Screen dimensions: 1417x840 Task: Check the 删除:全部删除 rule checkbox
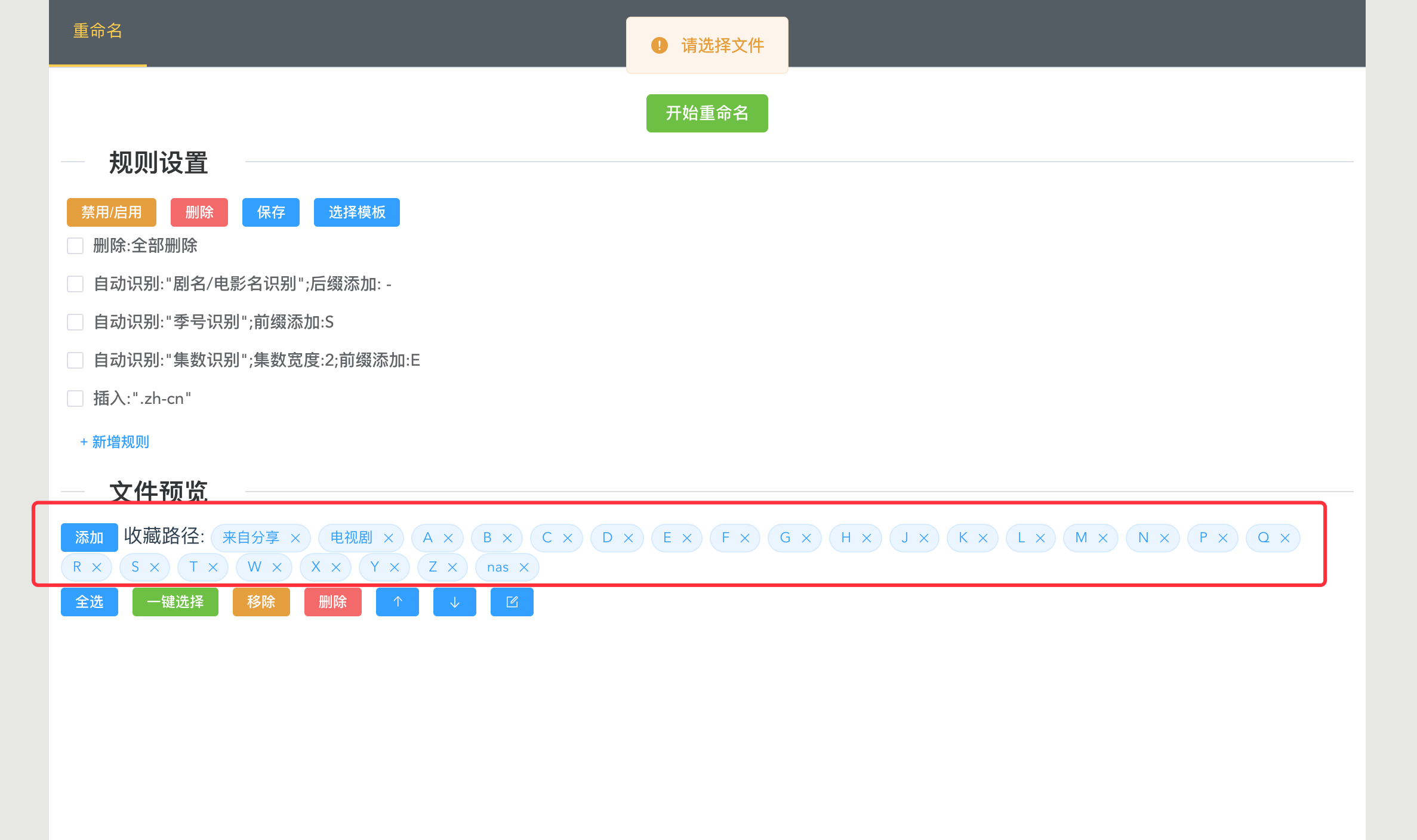tap(75, 246)
